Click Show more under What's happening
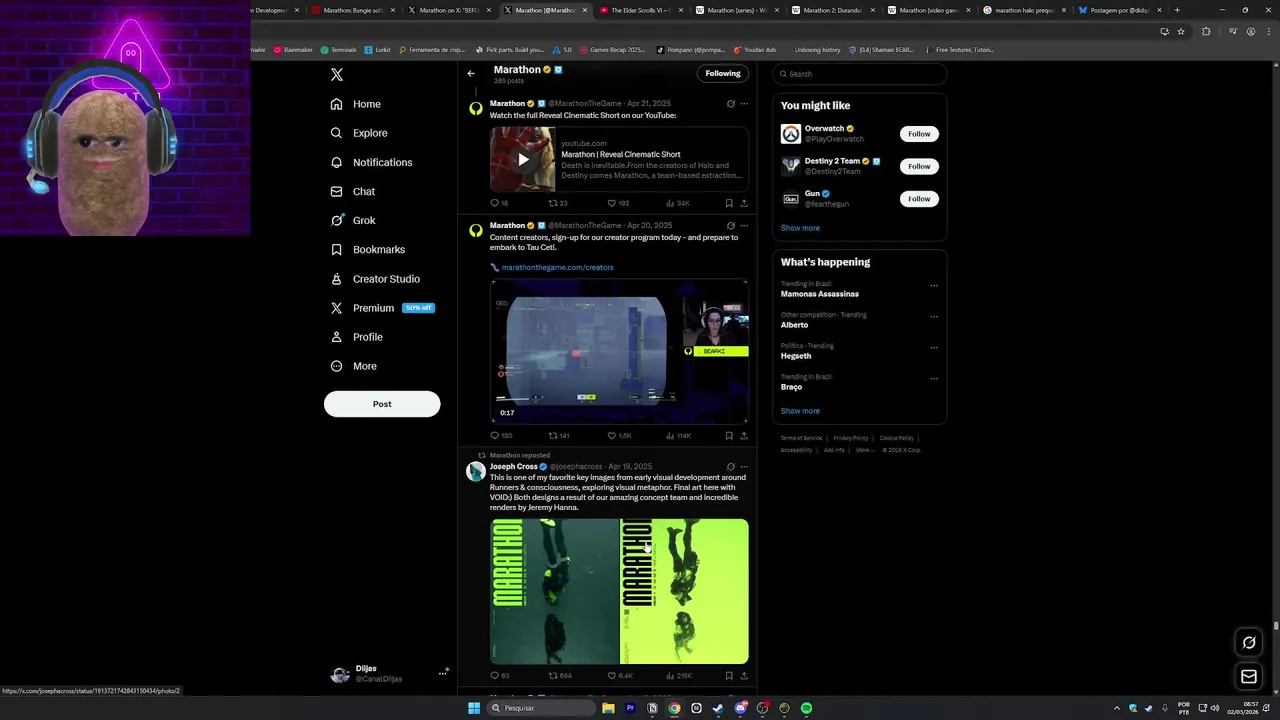1280x720 pixels. pos(800,411)
